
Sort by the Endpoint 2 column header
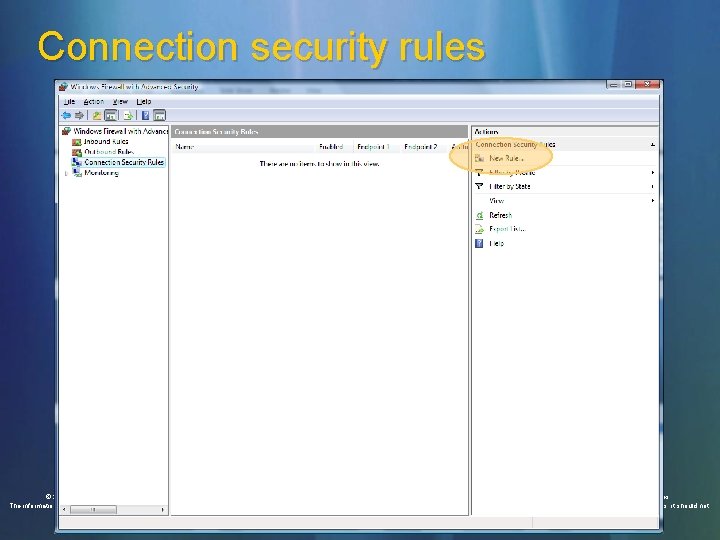point(421,147)
